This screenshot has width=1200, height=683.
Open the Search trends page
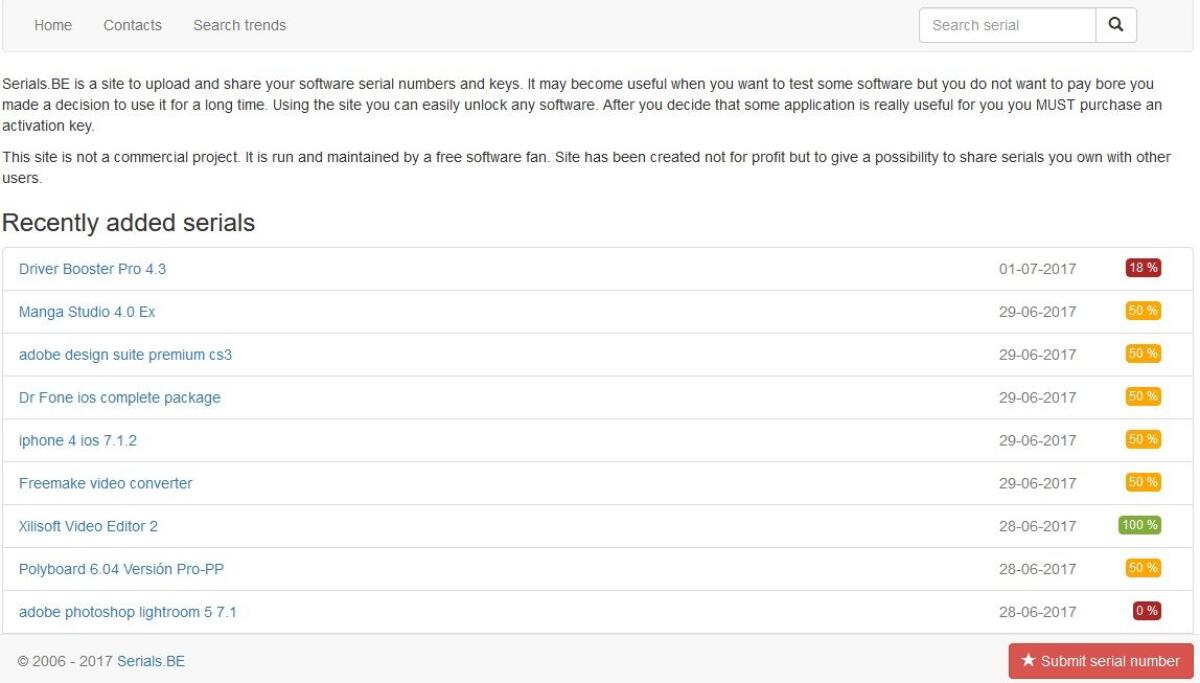(239, 25)
